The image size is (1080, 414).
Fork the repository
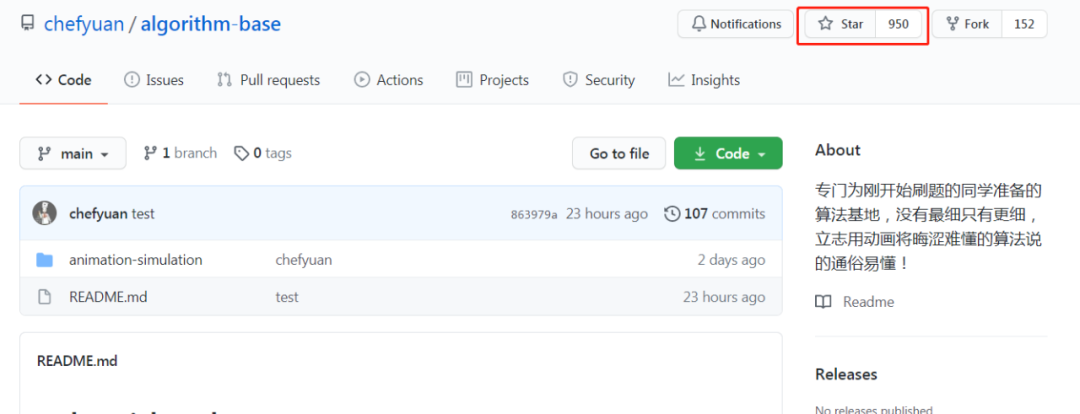(x=967, y=24)
